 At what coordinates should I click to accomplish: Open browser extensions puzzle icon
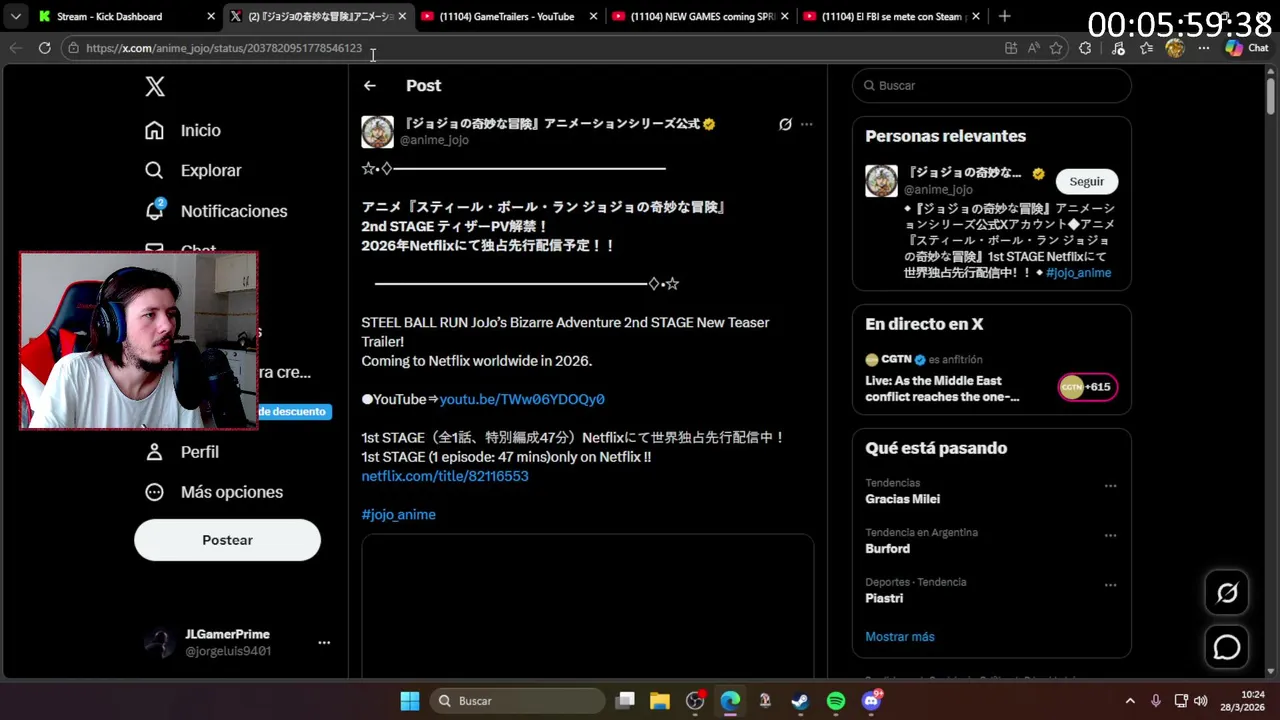1085,48
